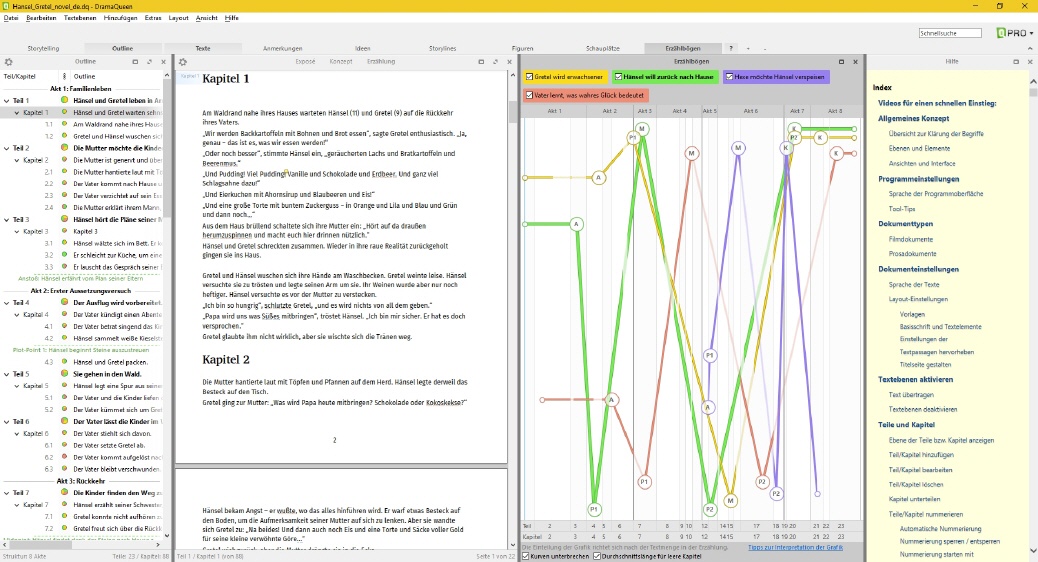Collapse Teil 4 in the outline
The height and width of the screenshot is (562, 1038).
coord(6,302)
